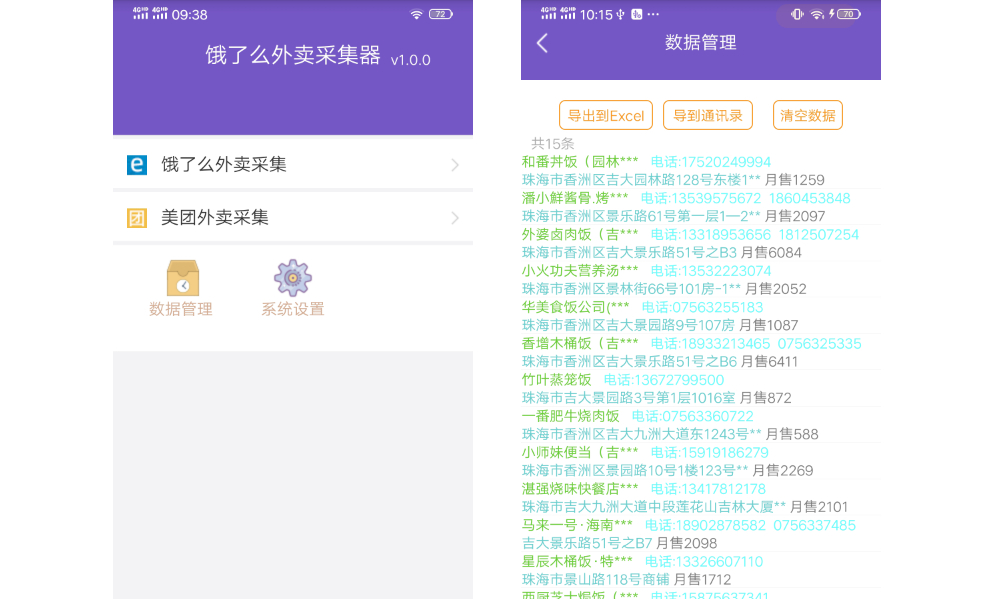Screen dimensions: 992x599
Task: Tap the vibrate mode icon in the status bar
Action: click(x=797, y=14)
